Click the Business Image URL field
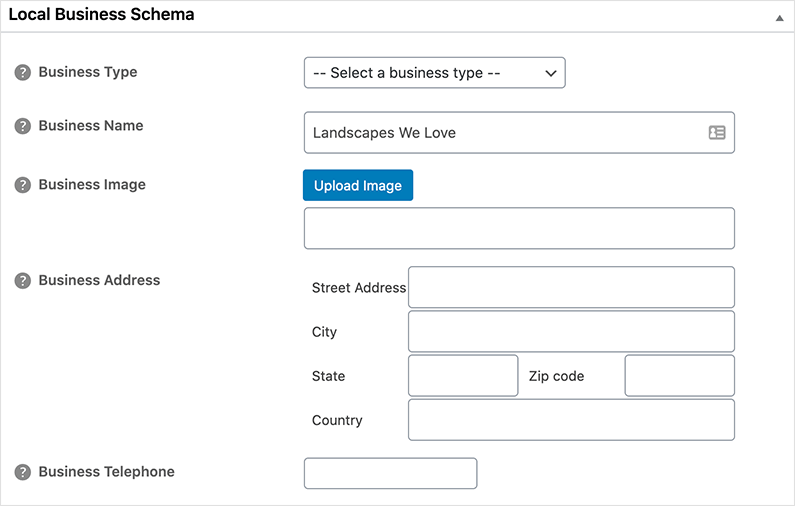This screenshot has height=506, width=795. [x=518, y=228]
